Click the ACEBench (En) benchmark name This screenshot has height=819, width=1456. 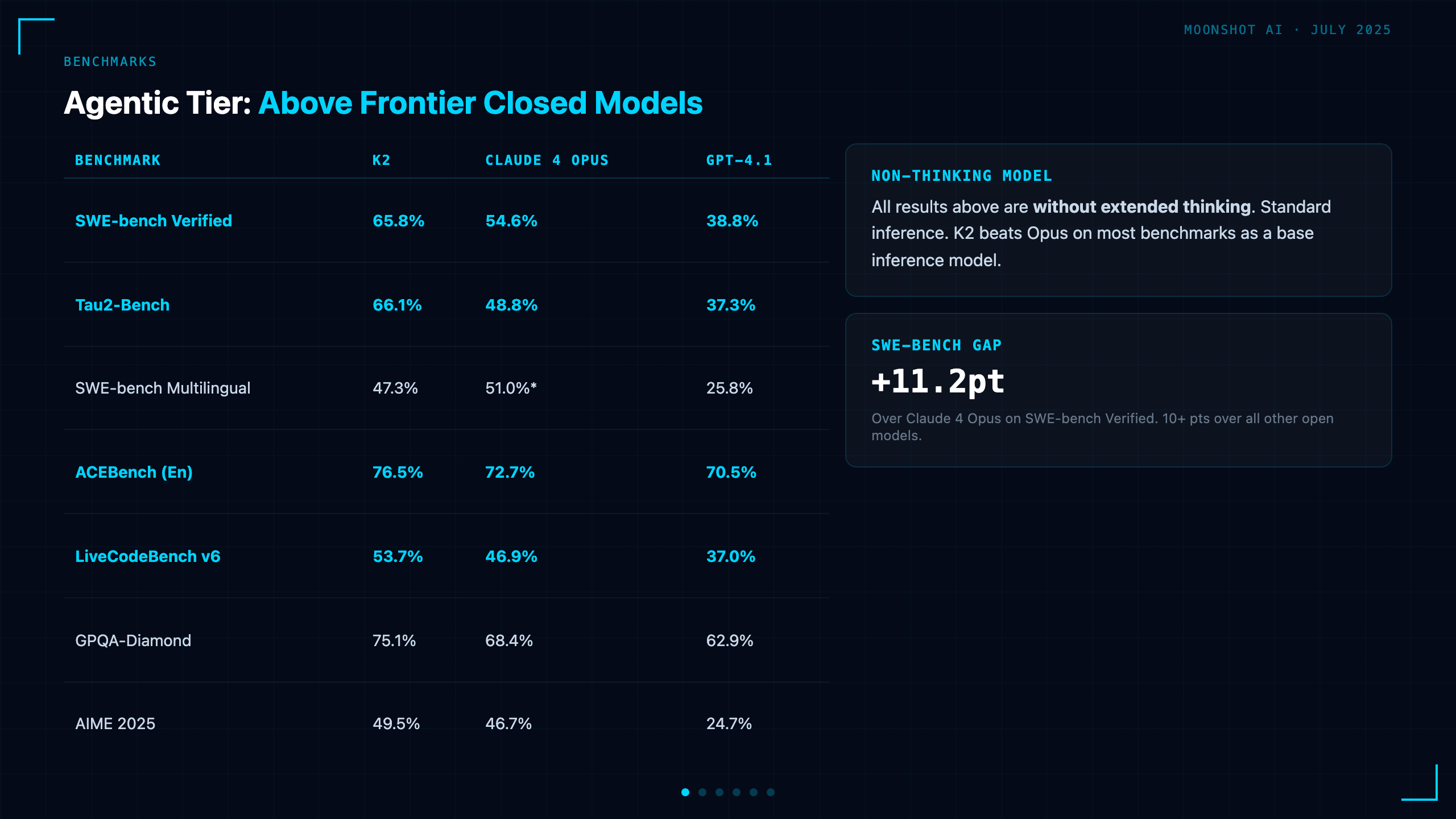(x=134, y=472)
